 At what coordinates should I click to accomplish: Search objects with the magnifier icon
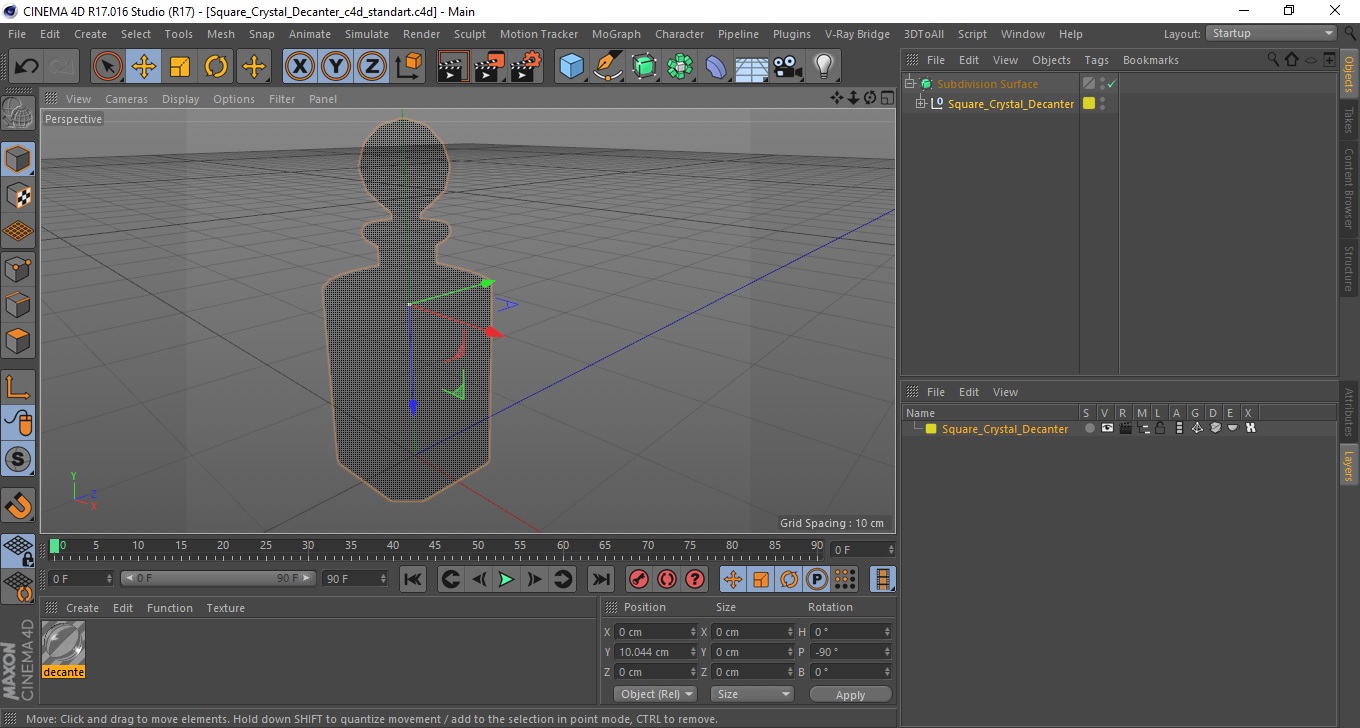click(x=1273, y=60)
